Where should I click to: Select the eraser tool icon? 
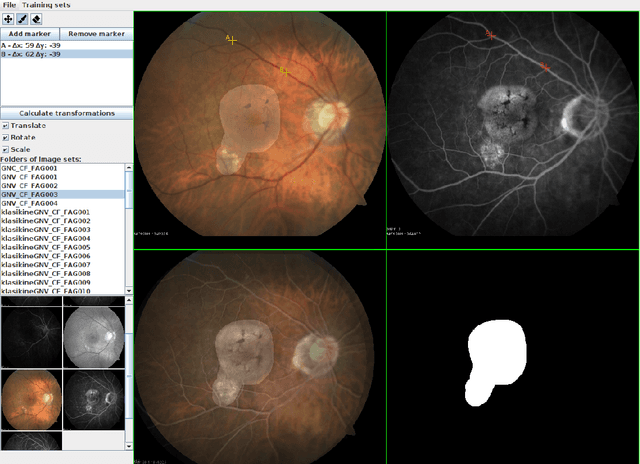[x=37, y=18]
